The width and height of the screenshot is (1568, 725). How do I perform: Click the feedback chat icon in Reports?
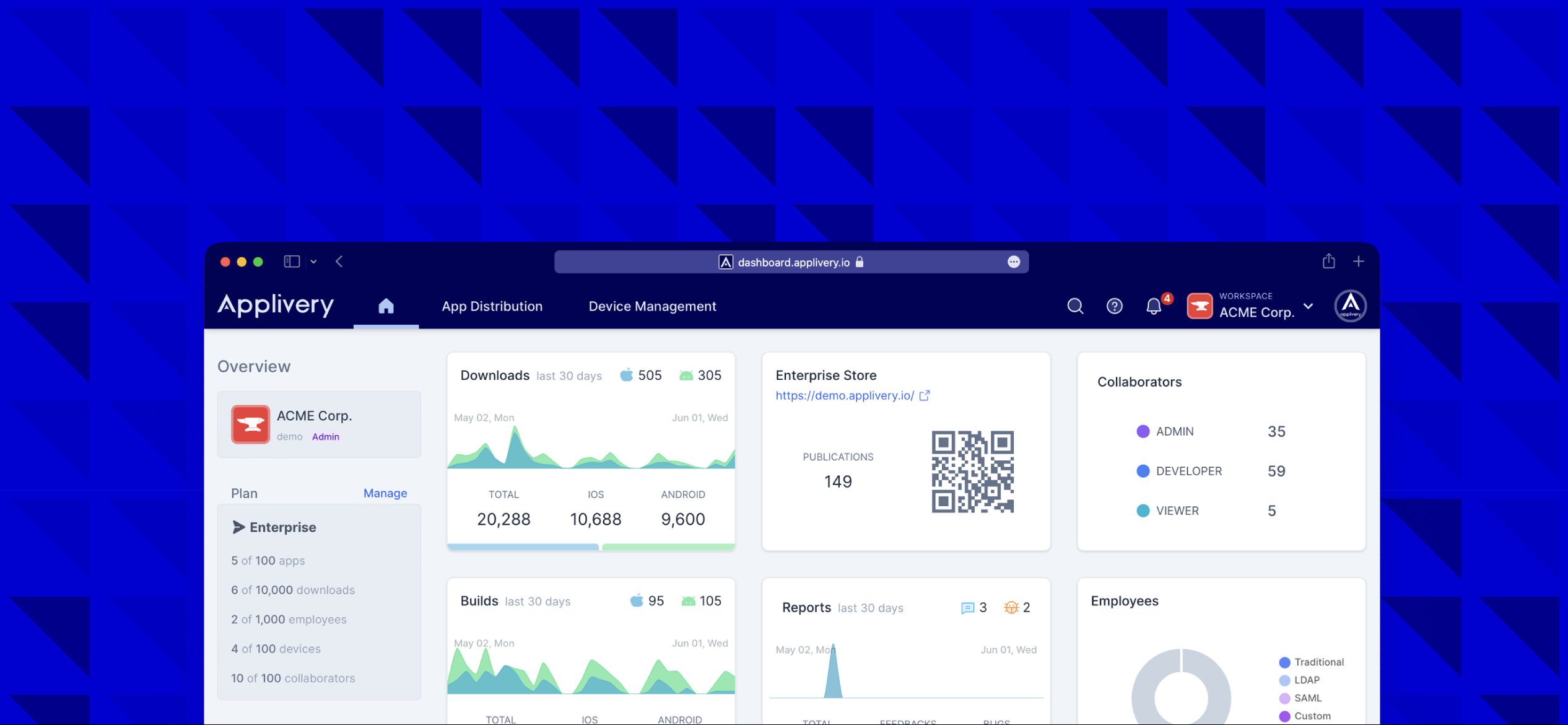click(966, 607)
